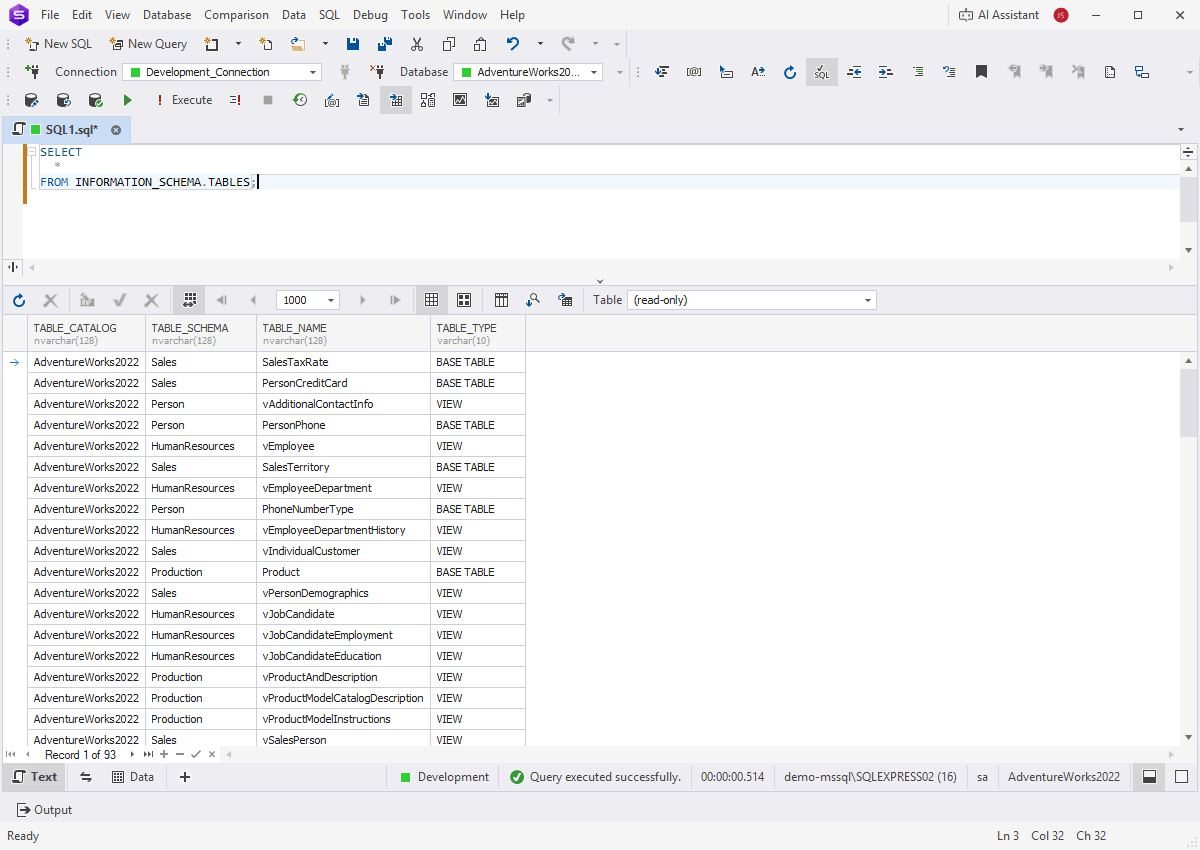Collapse editor pane using chevron below editor
The image size is (1200, 850).
click(x=600, y=281)
